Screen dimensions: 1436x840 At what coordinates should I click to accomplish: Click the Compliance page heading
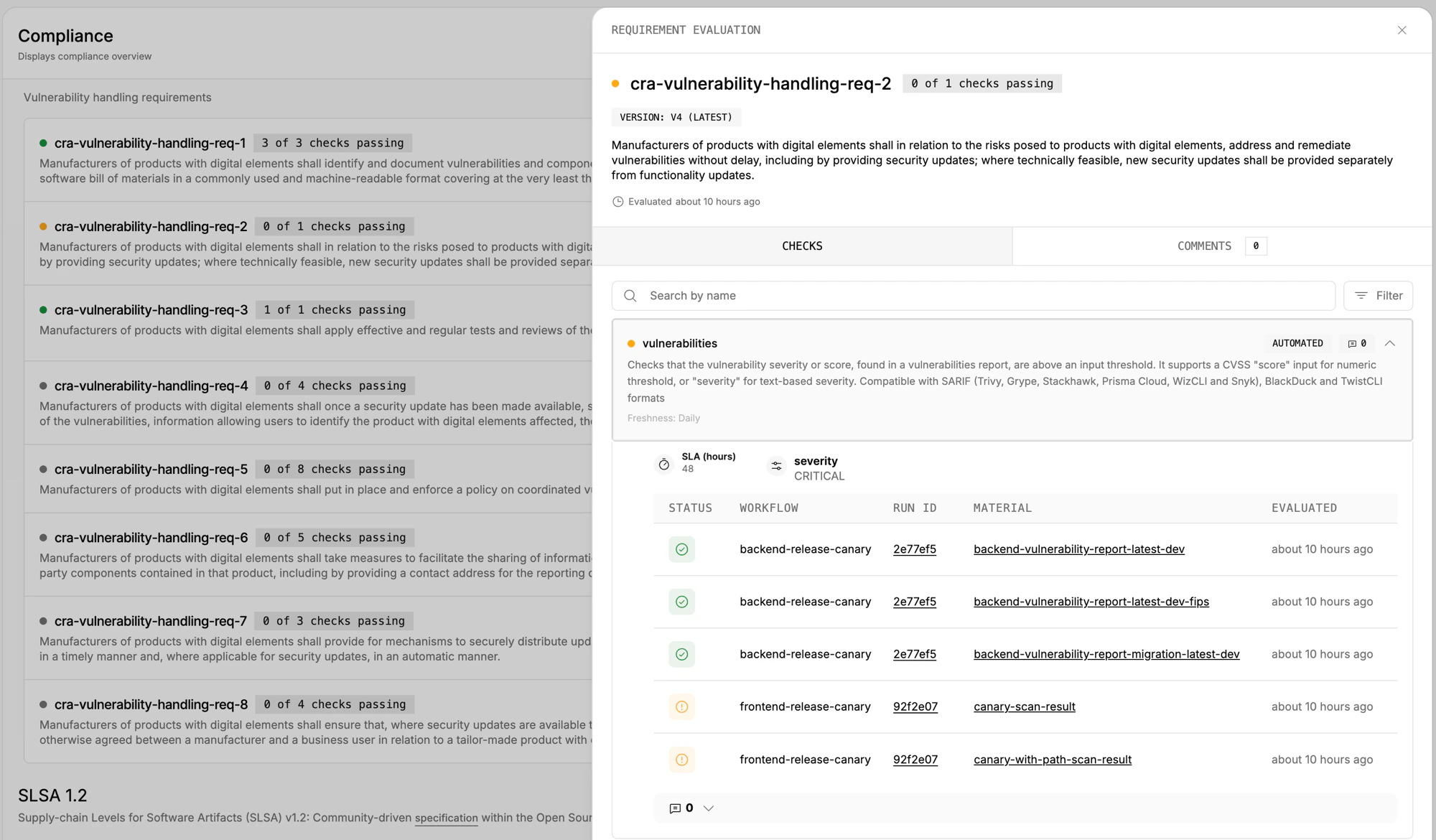pos(65,36)
